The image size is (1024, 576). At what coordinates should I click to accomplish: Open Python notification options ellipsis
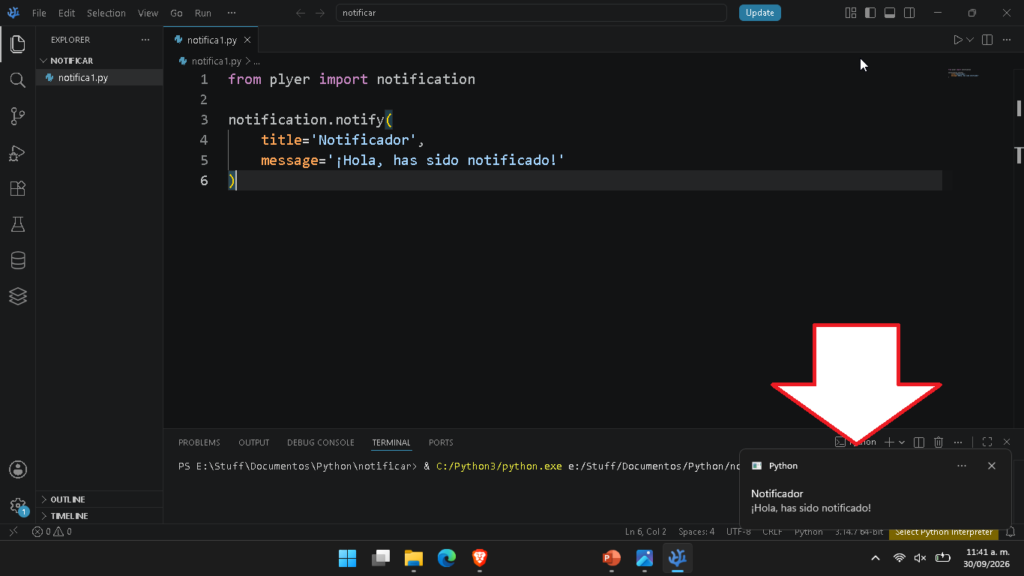point(961,466)
